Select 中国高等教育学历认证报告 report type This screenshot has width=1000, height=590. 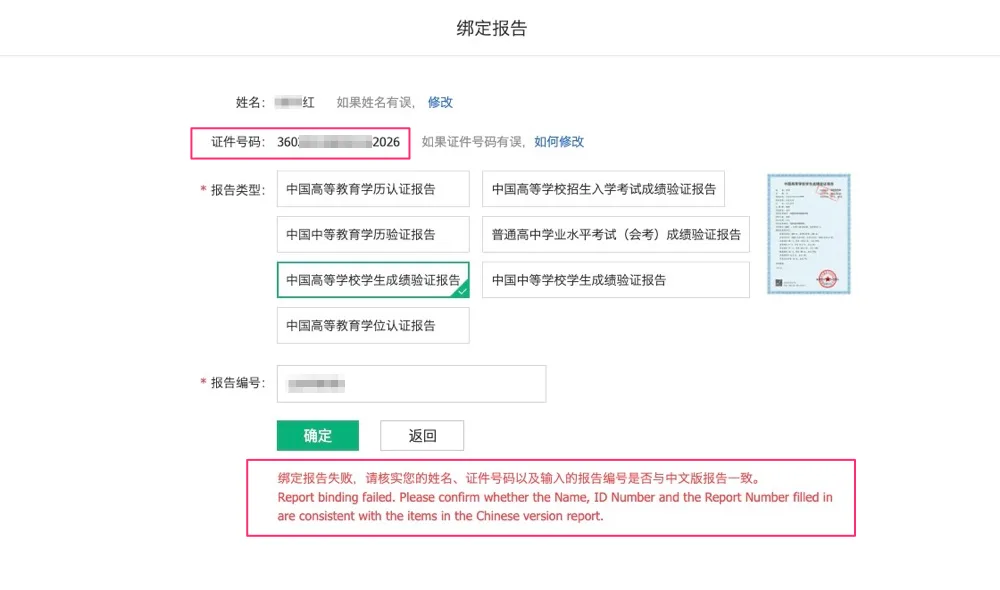pyautogui.click(x=372, y=189)
